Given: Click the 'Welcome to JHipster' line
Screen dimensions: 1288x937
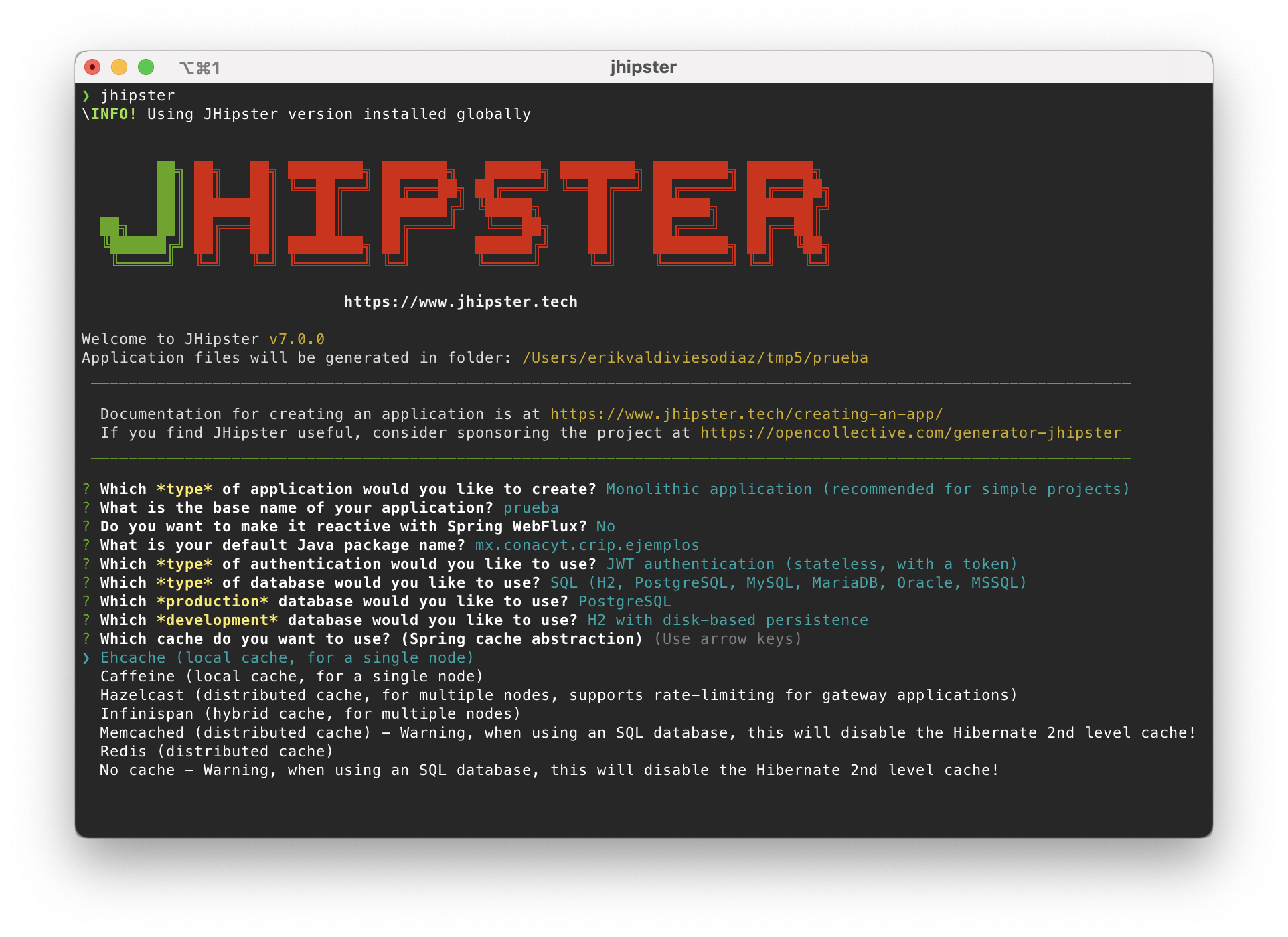Looking at the screenshot, I should 203,339.
